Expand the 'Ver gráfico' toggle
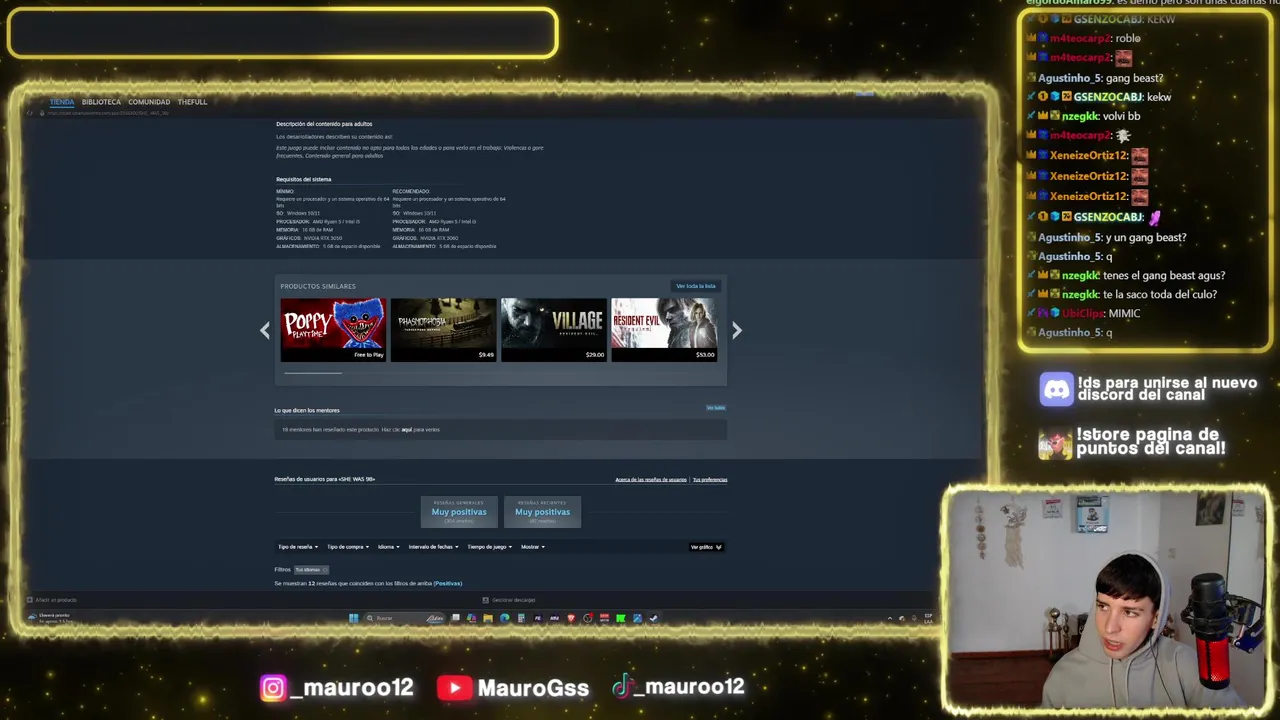Viewport: 1280px width, 720px height. click(x=706, y=547)
